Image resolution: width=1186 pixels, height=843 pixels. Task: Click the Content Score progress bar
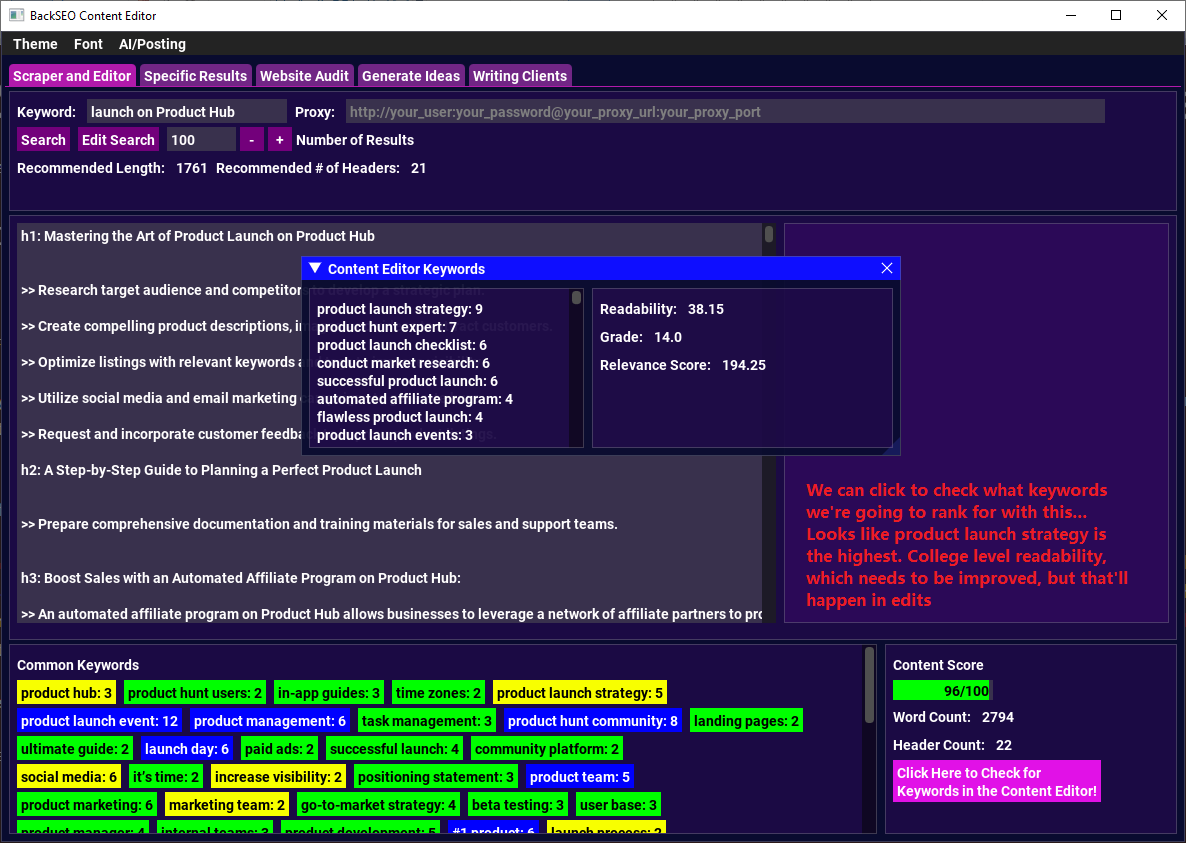942,690
